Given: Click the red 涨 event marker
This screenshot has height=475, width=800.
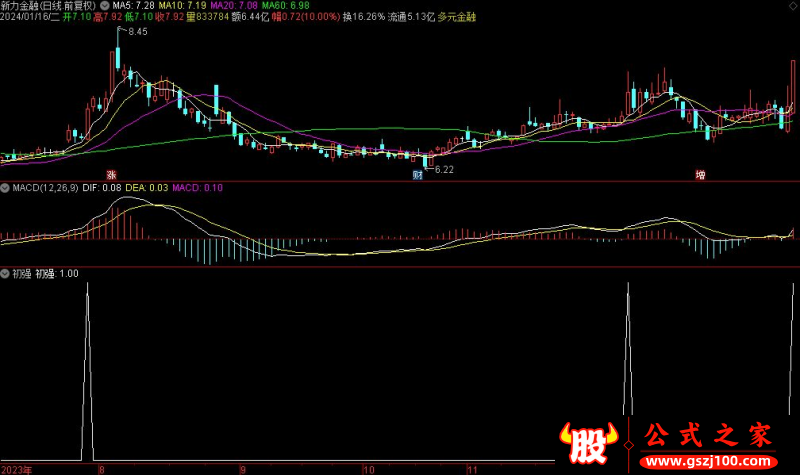Looking at the screenshot, I should 113,174.
